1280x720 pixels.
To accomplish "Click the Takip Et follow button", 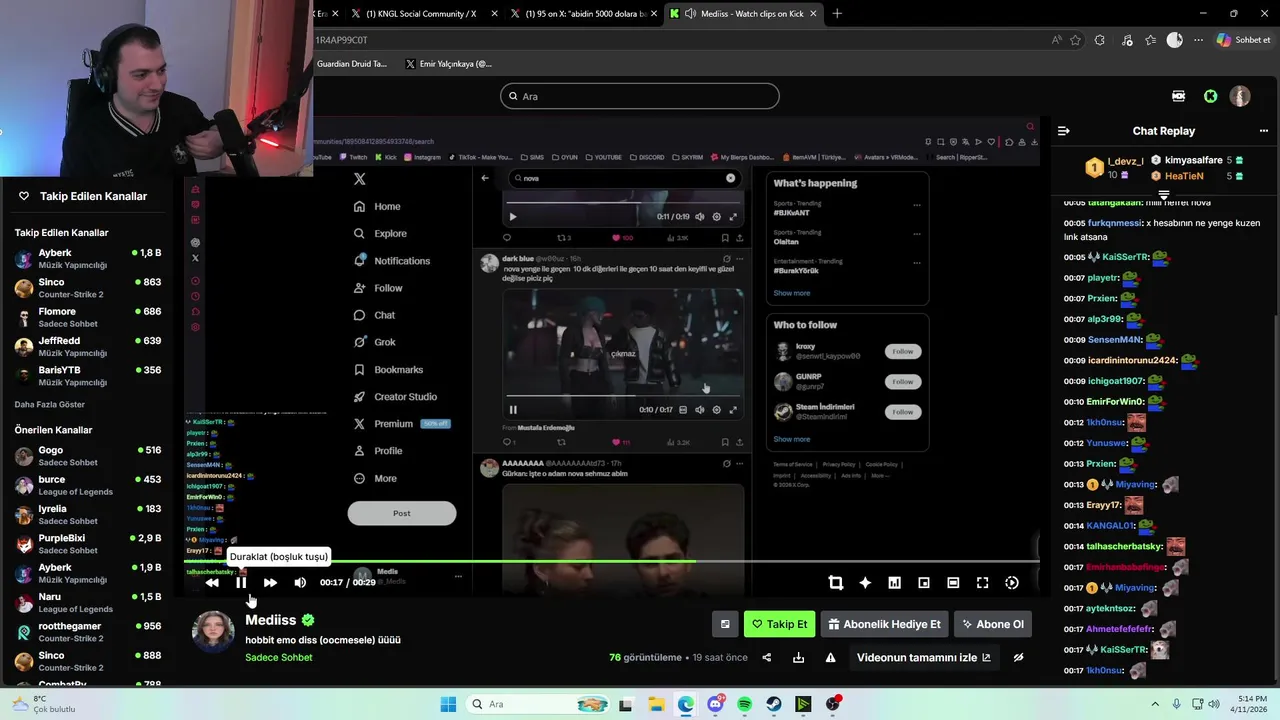I will [x=780, y=624].
